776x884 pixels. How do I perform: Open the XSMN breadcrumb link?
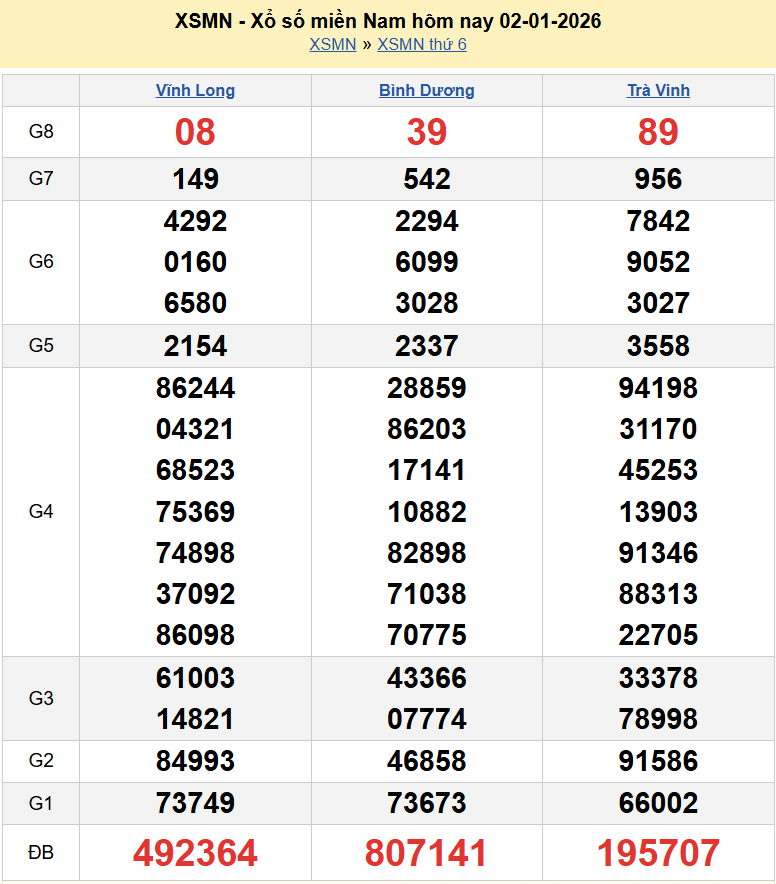pyautogui.click(x=332, y=44)
